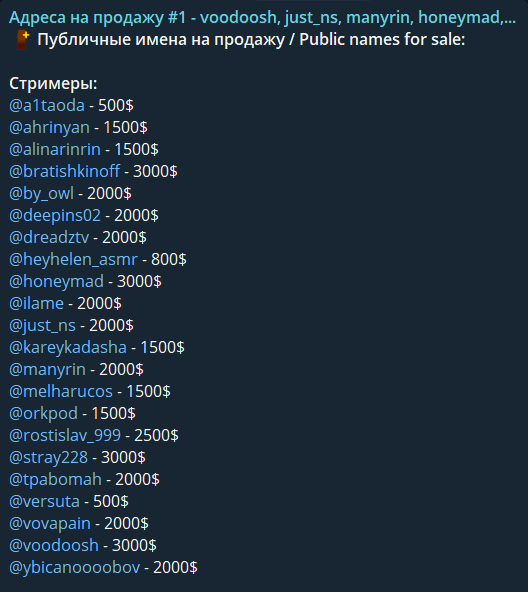Click the @stray228 mention link

48,458
